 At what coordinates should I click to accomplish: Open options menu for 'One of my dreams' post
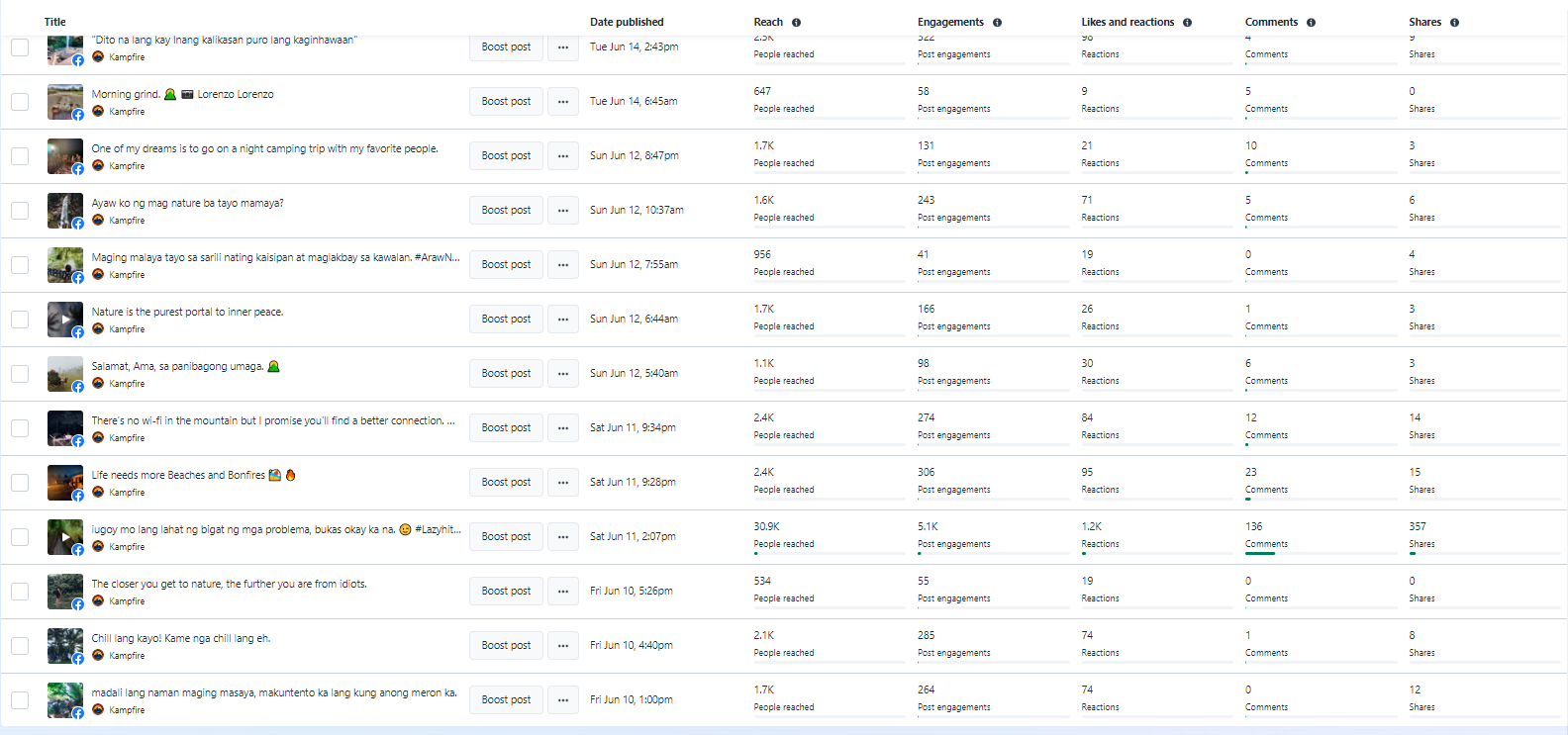click(563, 156)
